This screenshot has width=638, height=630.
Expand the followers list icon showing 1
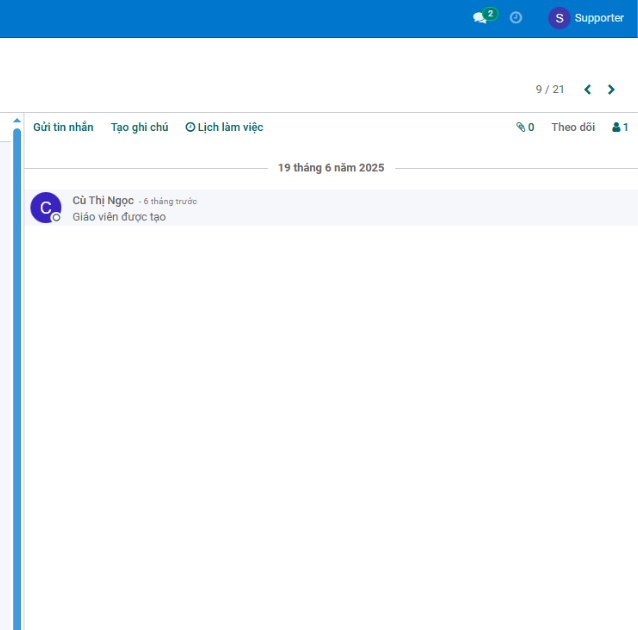(620, 128)
